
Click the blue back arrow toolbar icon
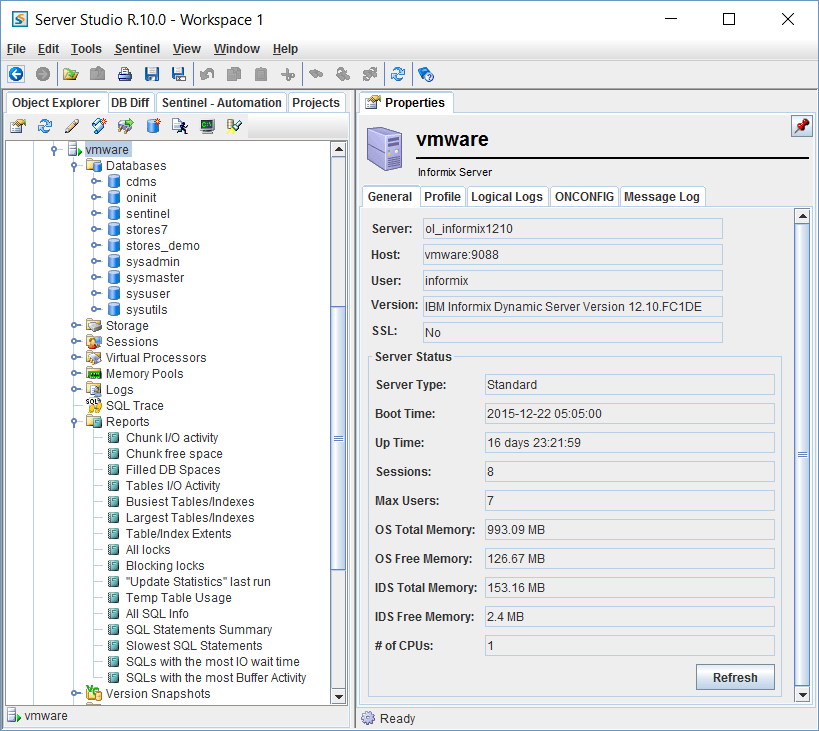(16, 74)
